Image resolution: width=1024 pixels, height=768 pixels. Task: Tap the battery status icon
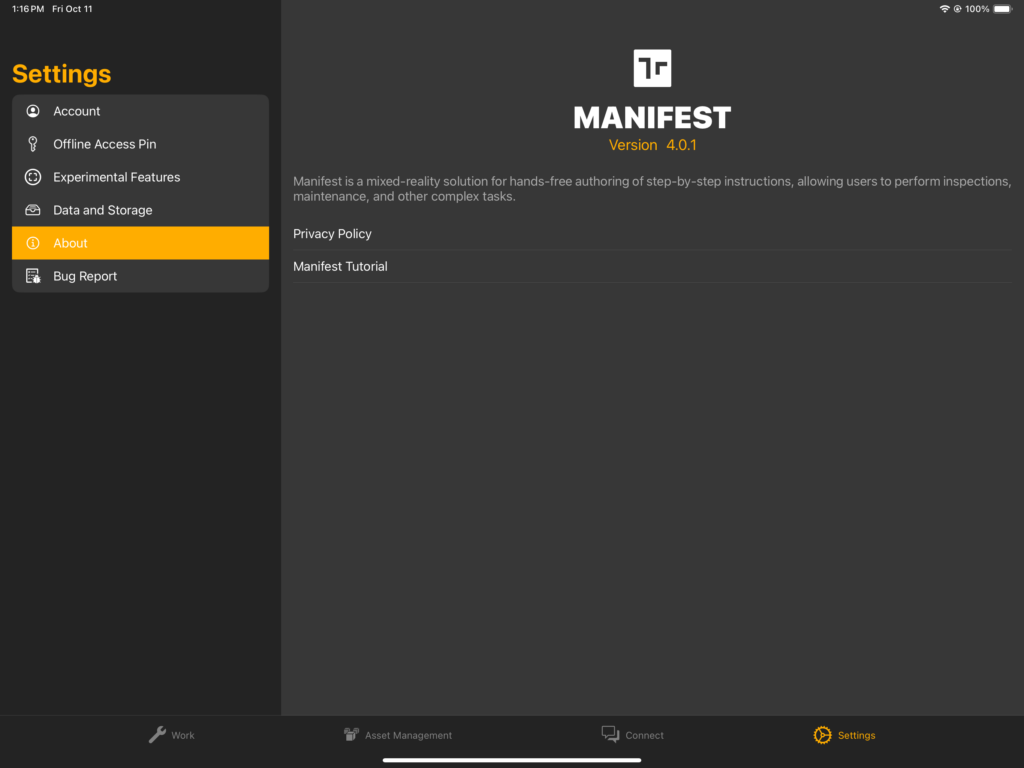tap(1002, 9)
